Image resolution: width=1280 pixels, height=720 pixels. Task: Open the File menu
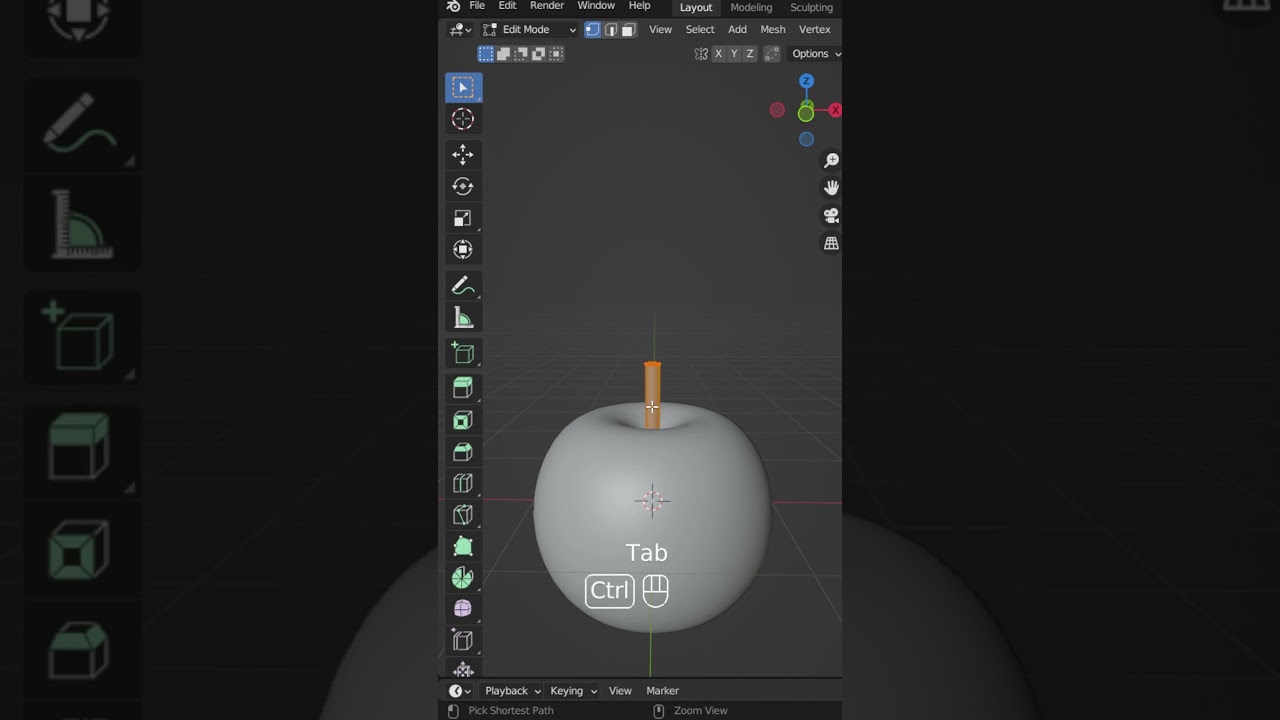click(x=477, y=6)
